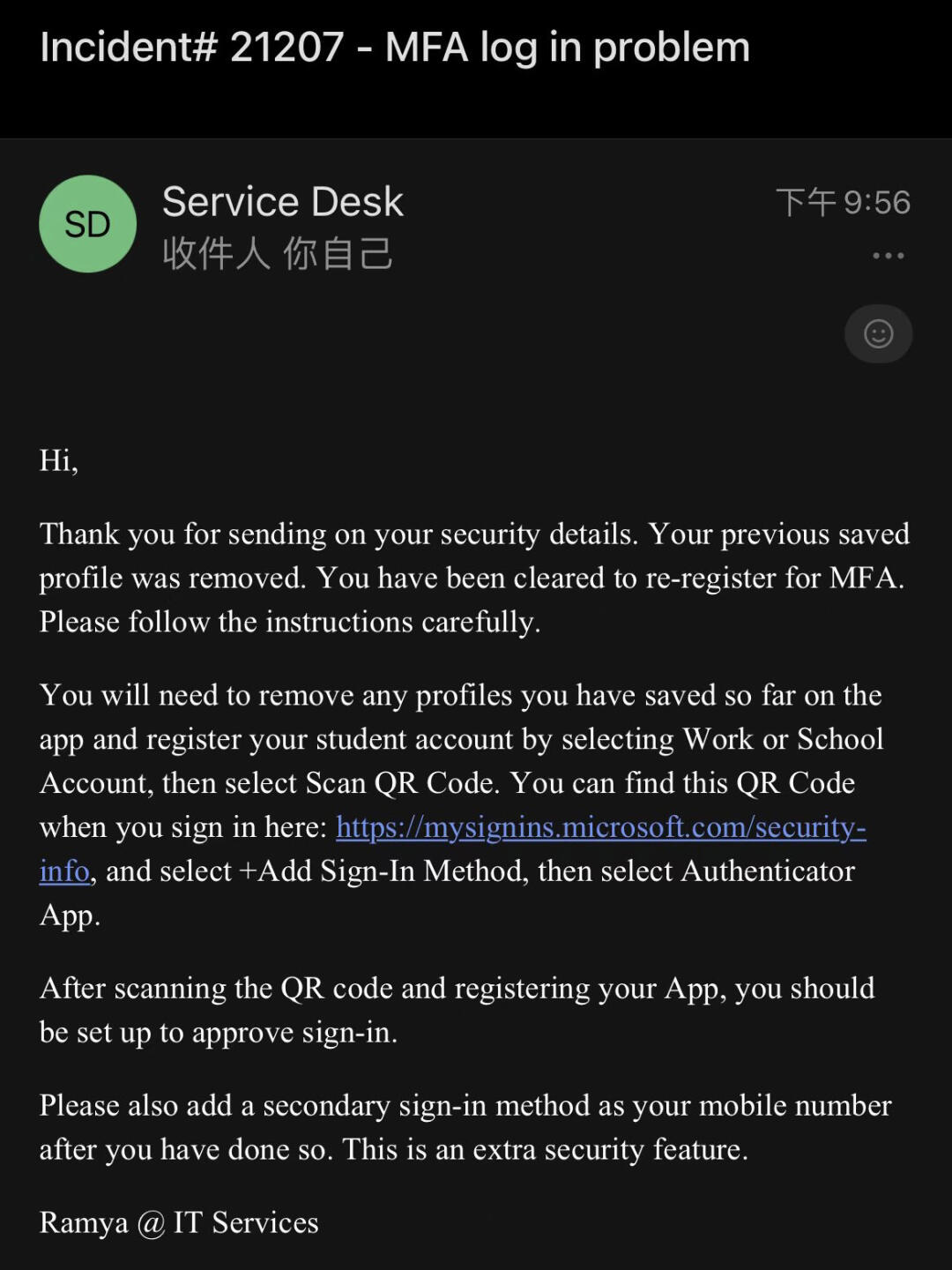Tap the green SD sender avatar
This screenshot has height=1270, width=952.
(87, 224)
